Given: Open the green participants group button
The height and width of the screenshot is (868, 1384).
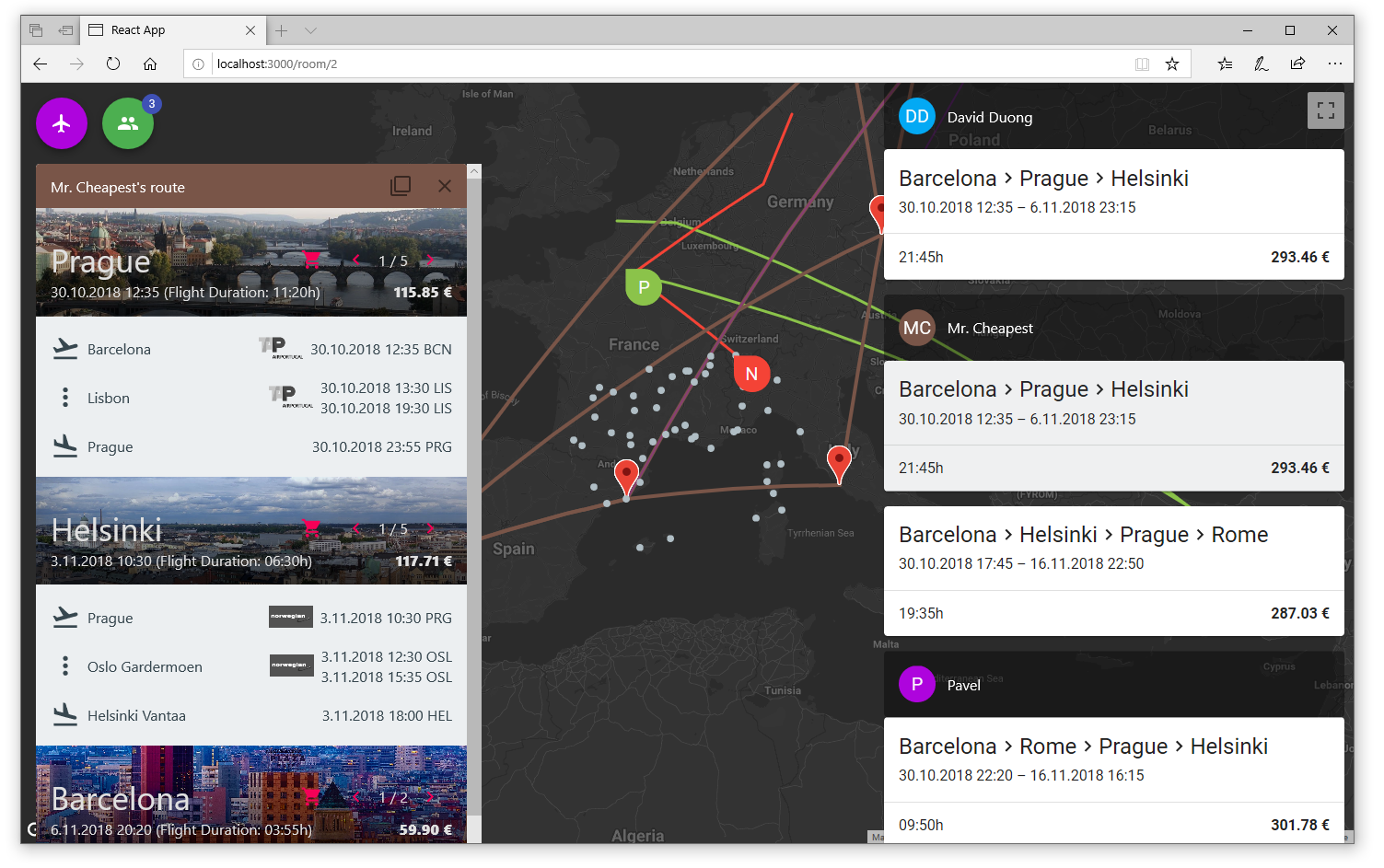Looking at the screenshot, I should tap(128, 123).
